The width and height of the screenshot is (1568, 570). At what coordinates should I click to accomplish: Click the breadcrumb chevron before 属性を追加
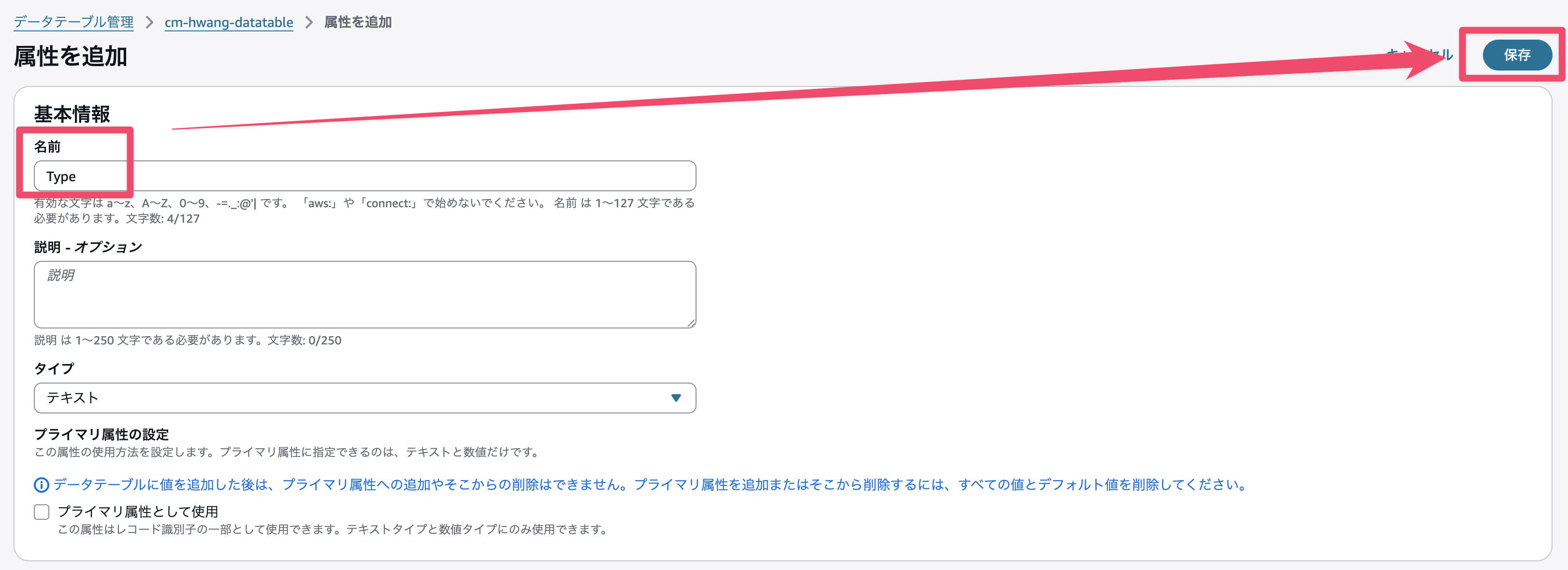308,23
